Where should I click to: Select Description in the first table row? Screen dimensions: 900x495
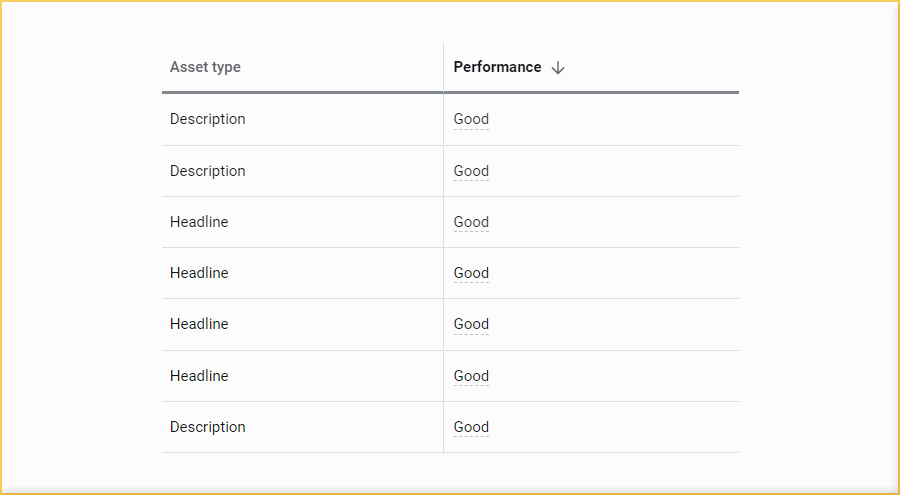[x=207, y=119]
